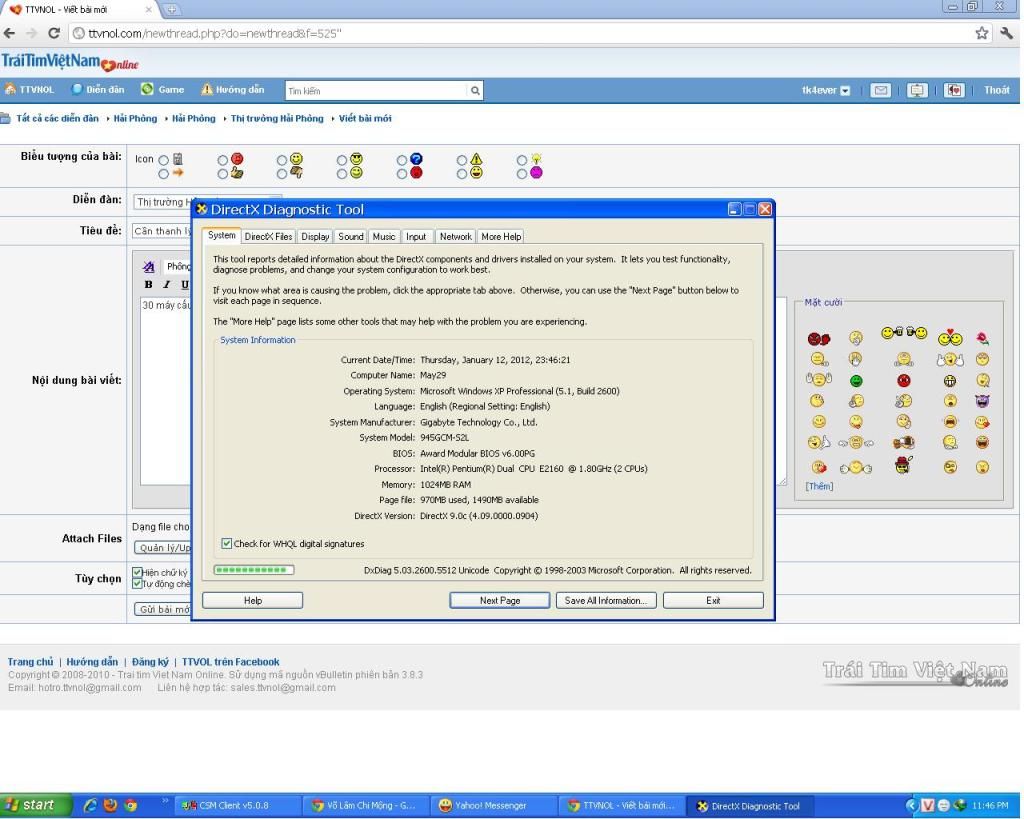
Task: Open the [Thêm] more smileys link
Action: pyautogui.click(x=819, y=486)
